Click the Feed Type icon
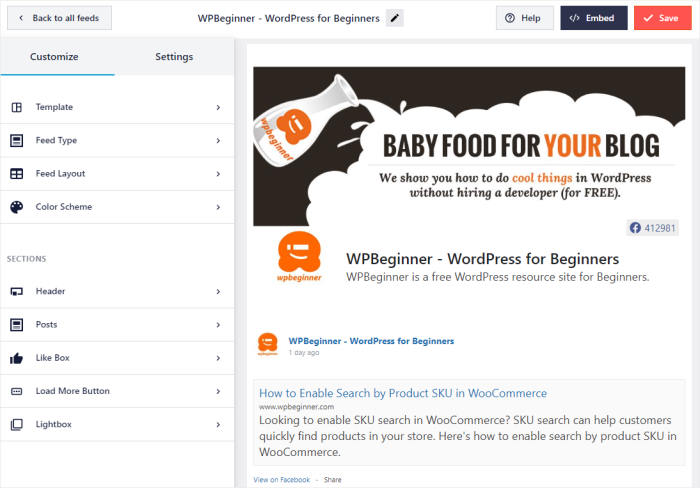 [x=16, y=140]
